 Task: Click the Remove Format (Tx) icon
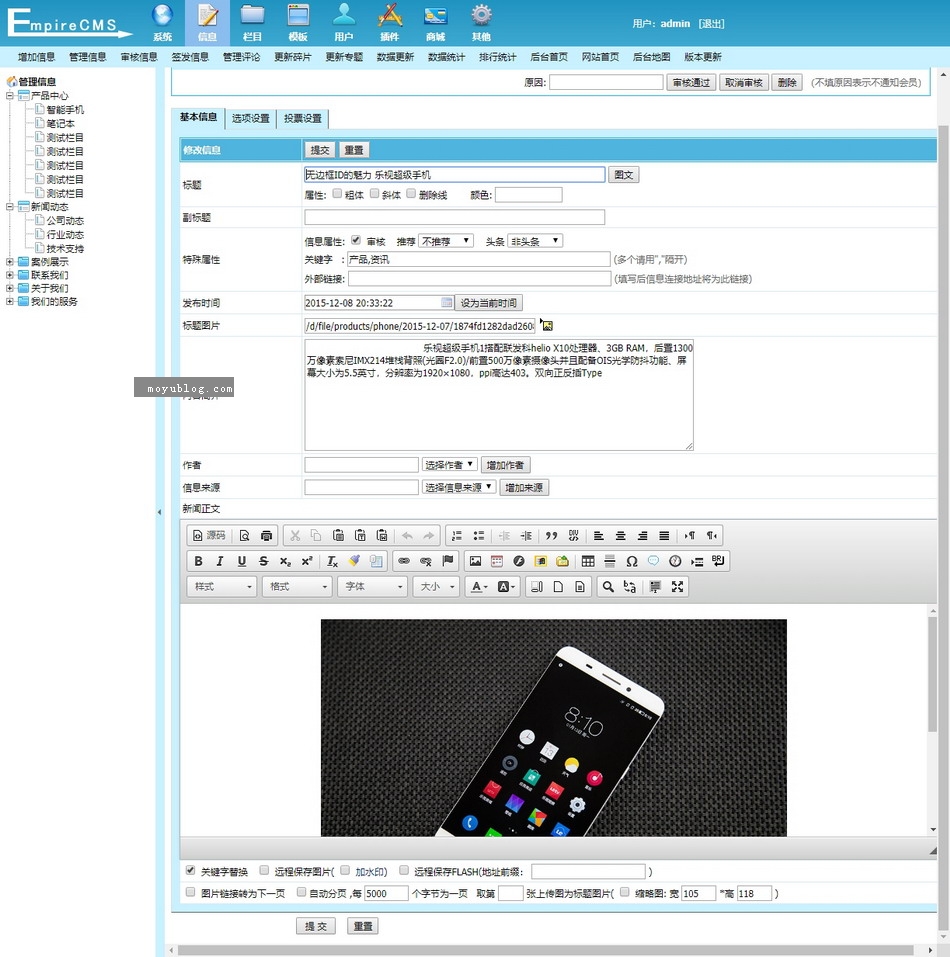click(332, 561)
